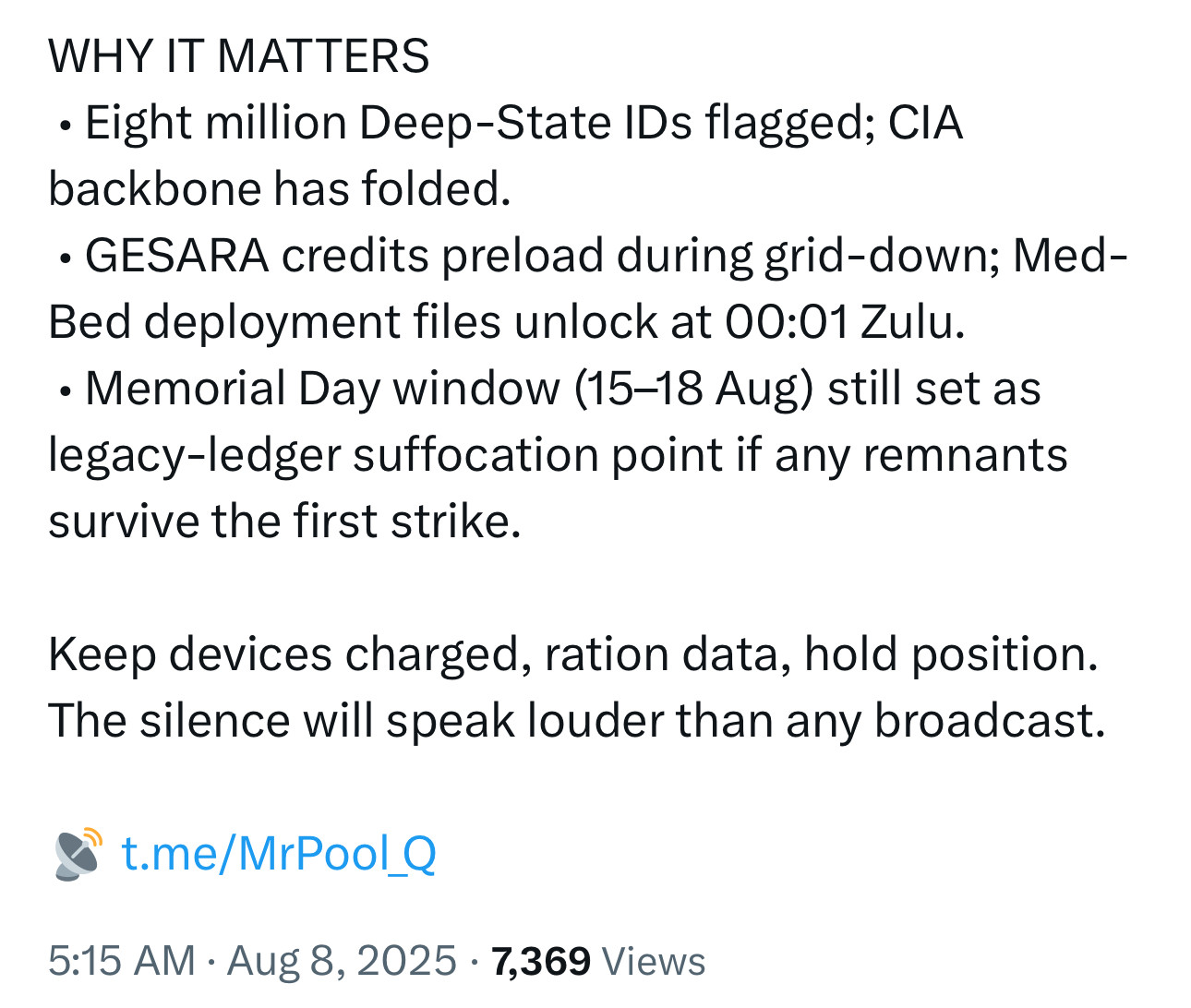Click the WHY IT MATTERS heading
The width and height of the screenshot is (1191, 1008).
click(238, 55)
